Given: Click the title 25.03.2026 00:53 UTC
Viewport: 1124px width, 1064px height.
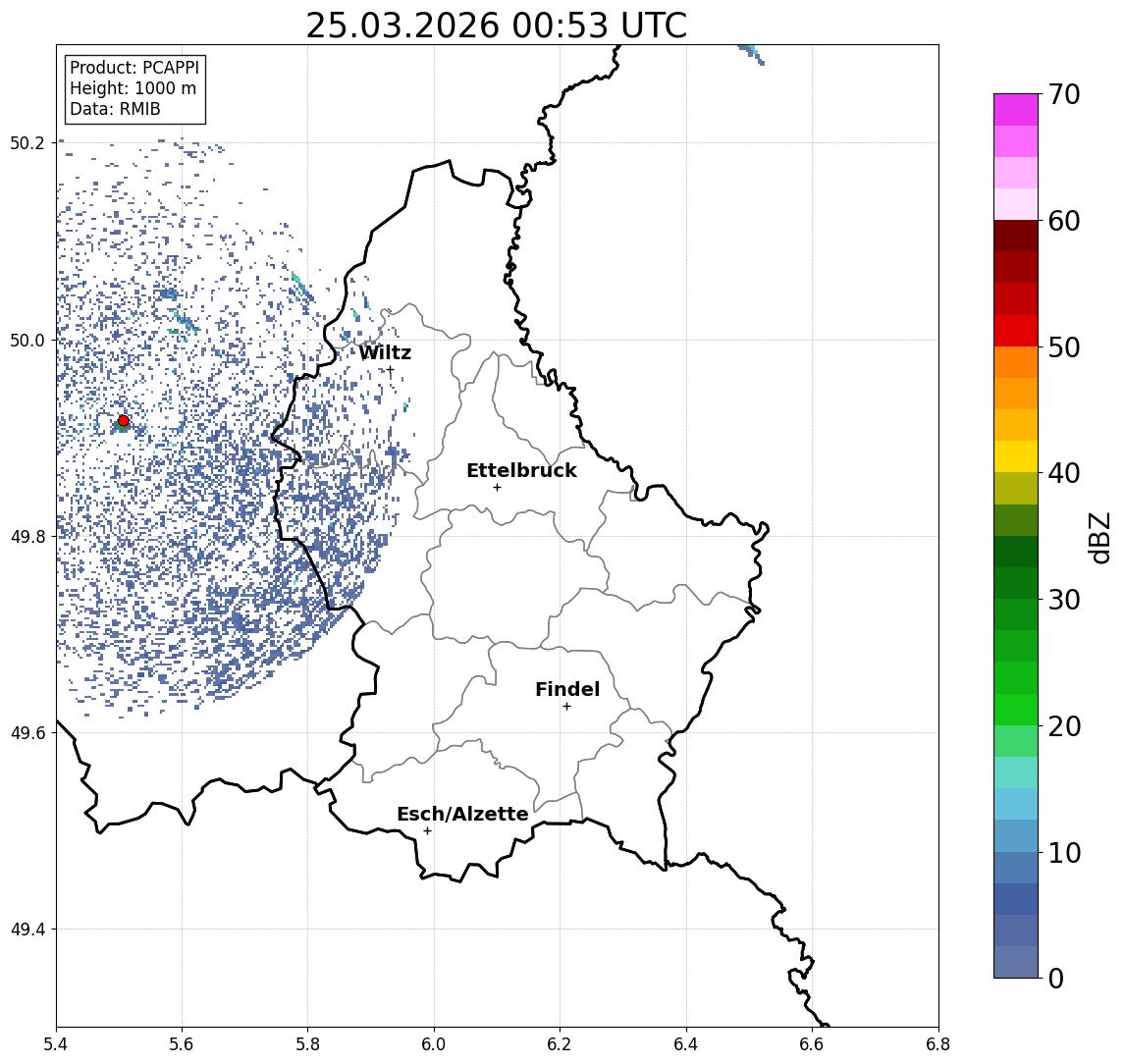Looking at the screenshot, I should (496, 26).
